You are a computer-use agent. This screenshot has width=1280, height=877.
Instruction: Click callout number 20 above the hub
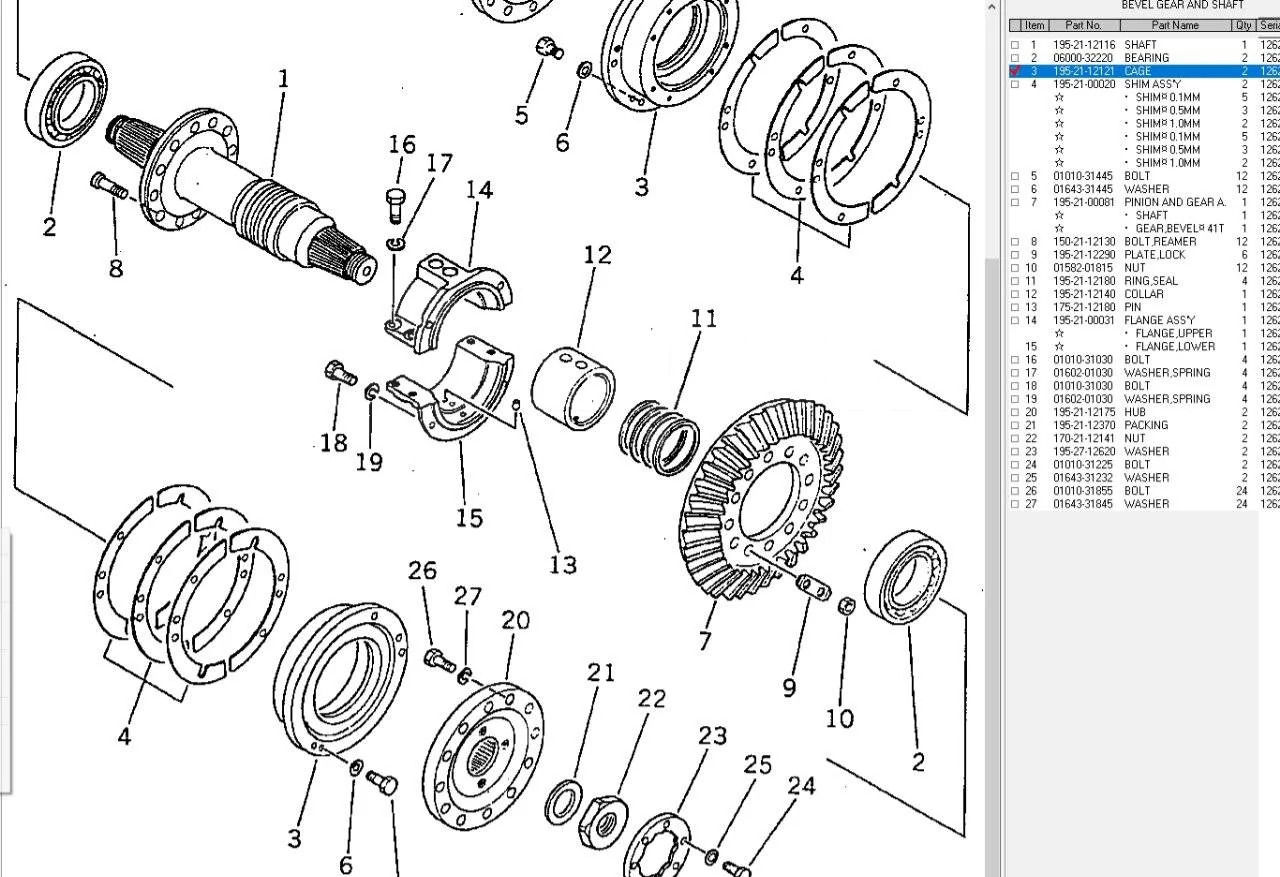[x=515, y=620]
